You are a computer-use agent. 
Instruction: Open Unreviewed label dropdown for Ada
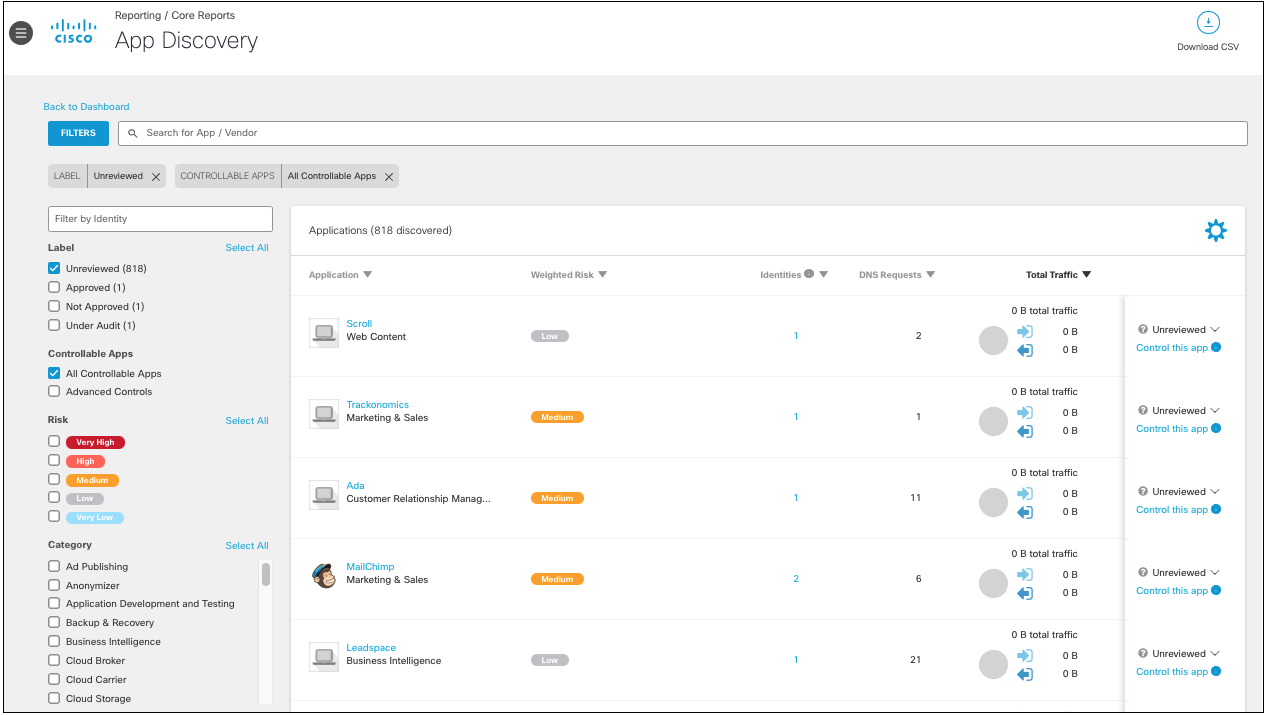tap(1186, 491)
